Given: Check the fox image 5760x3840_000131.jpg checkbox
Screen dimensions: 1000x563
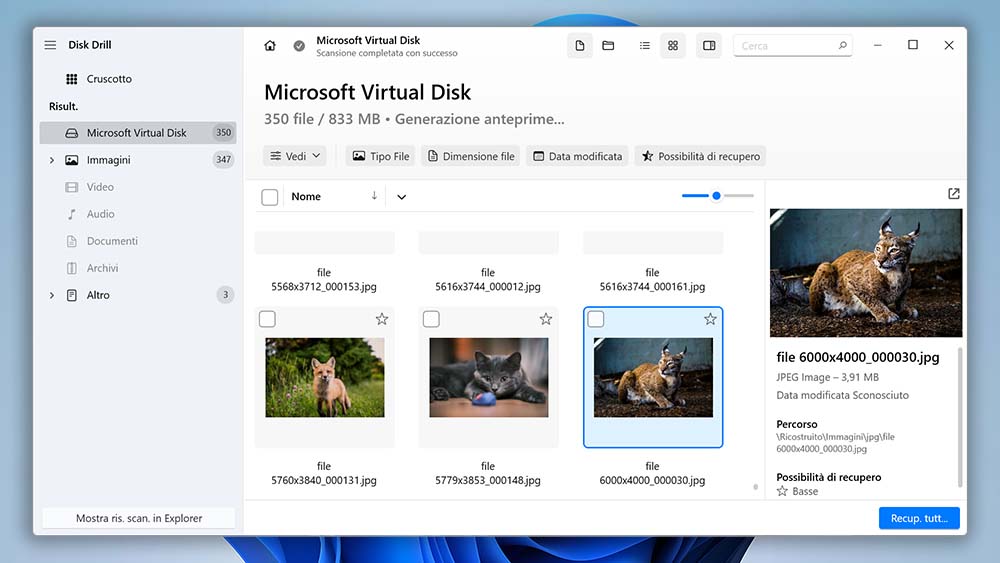Looking at the screenshot, I should pos(267,319).
